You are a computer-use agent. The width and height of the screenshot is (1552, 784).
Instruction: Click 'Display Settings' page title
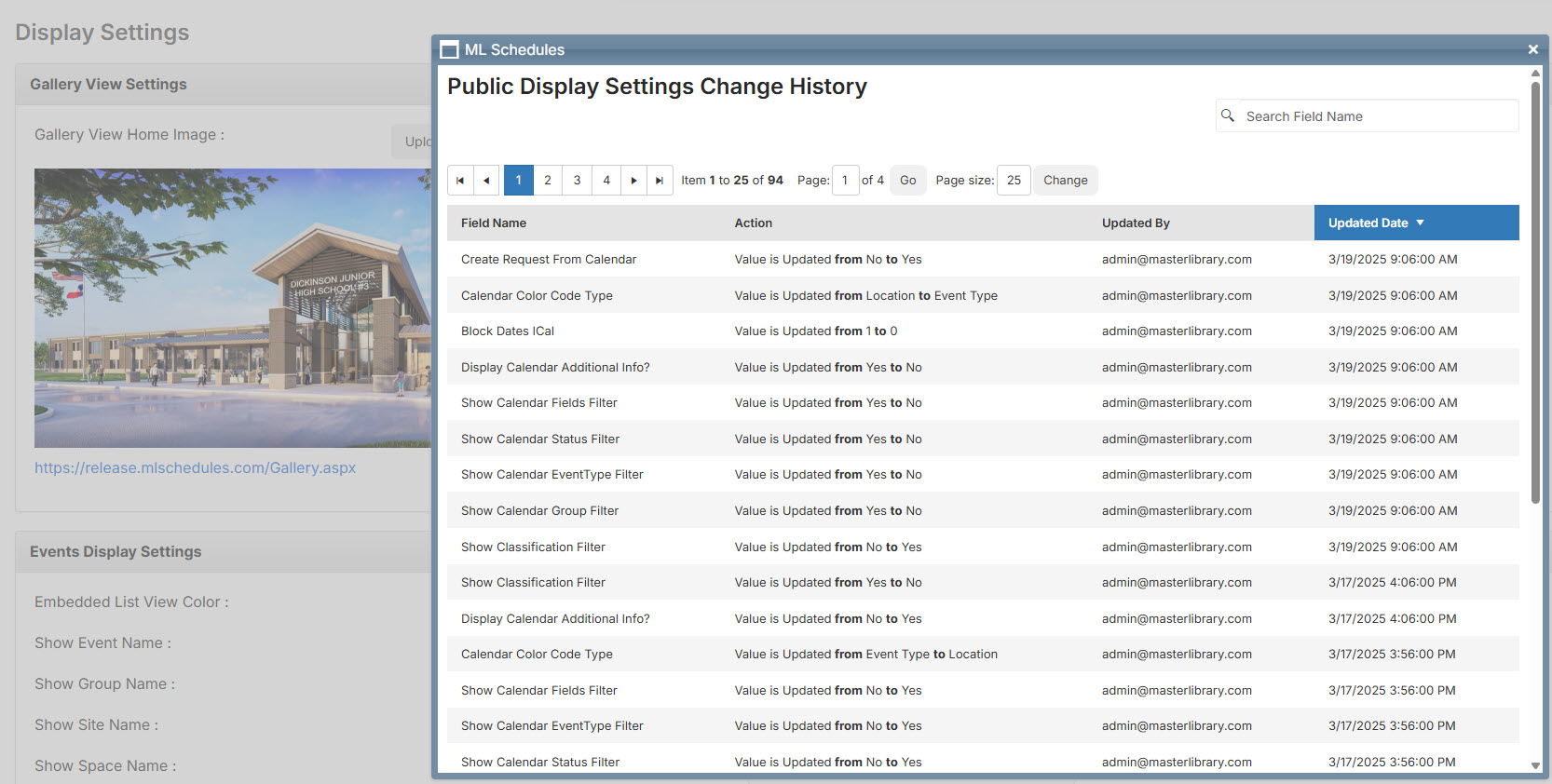(102, 33)
